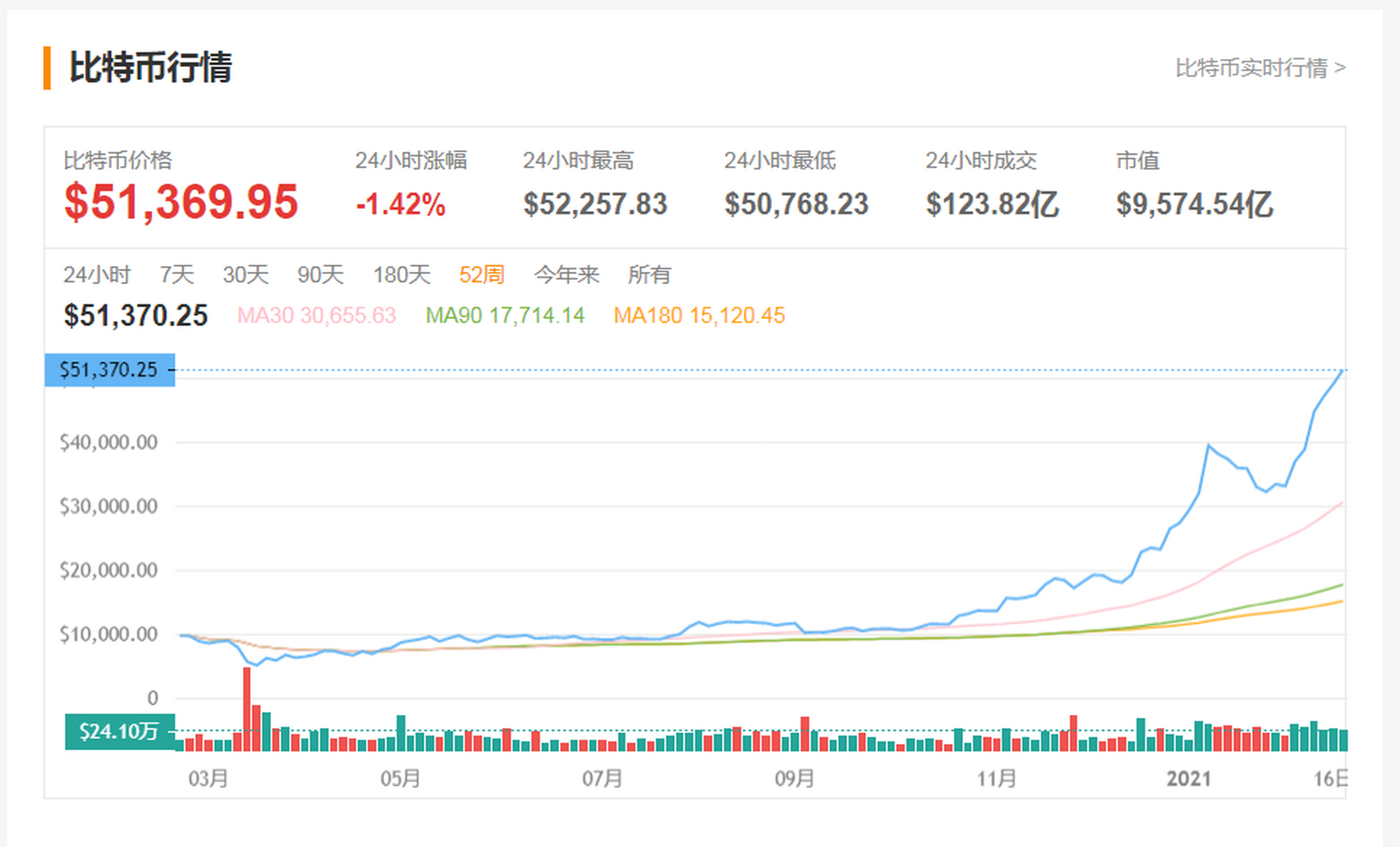Select the 90天 time range
This screenshot has width=1400, height=847.
point(320,274)
